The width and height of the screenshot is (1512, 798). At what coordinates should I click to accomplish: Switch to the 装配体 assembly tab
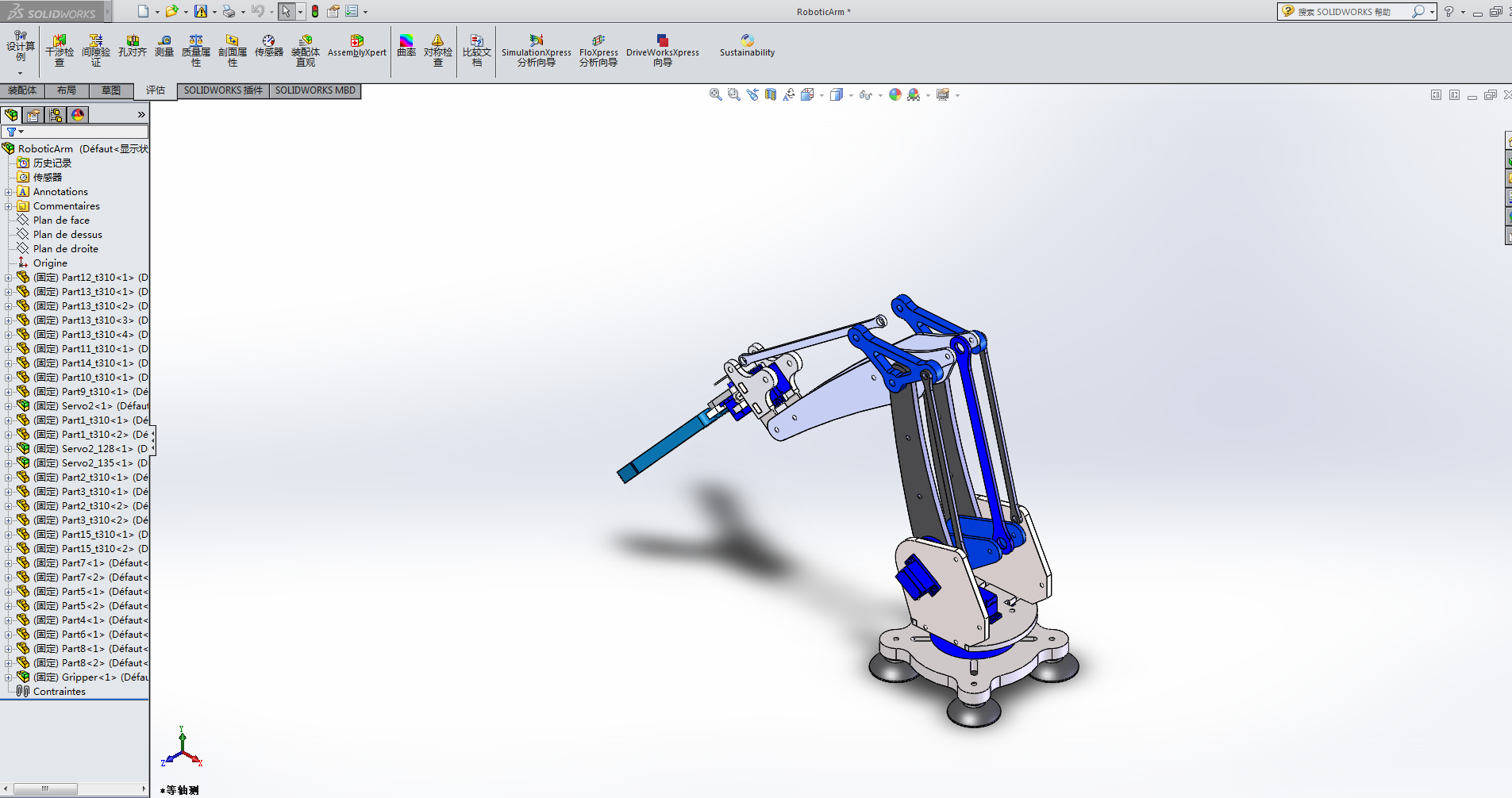[22, 90]
